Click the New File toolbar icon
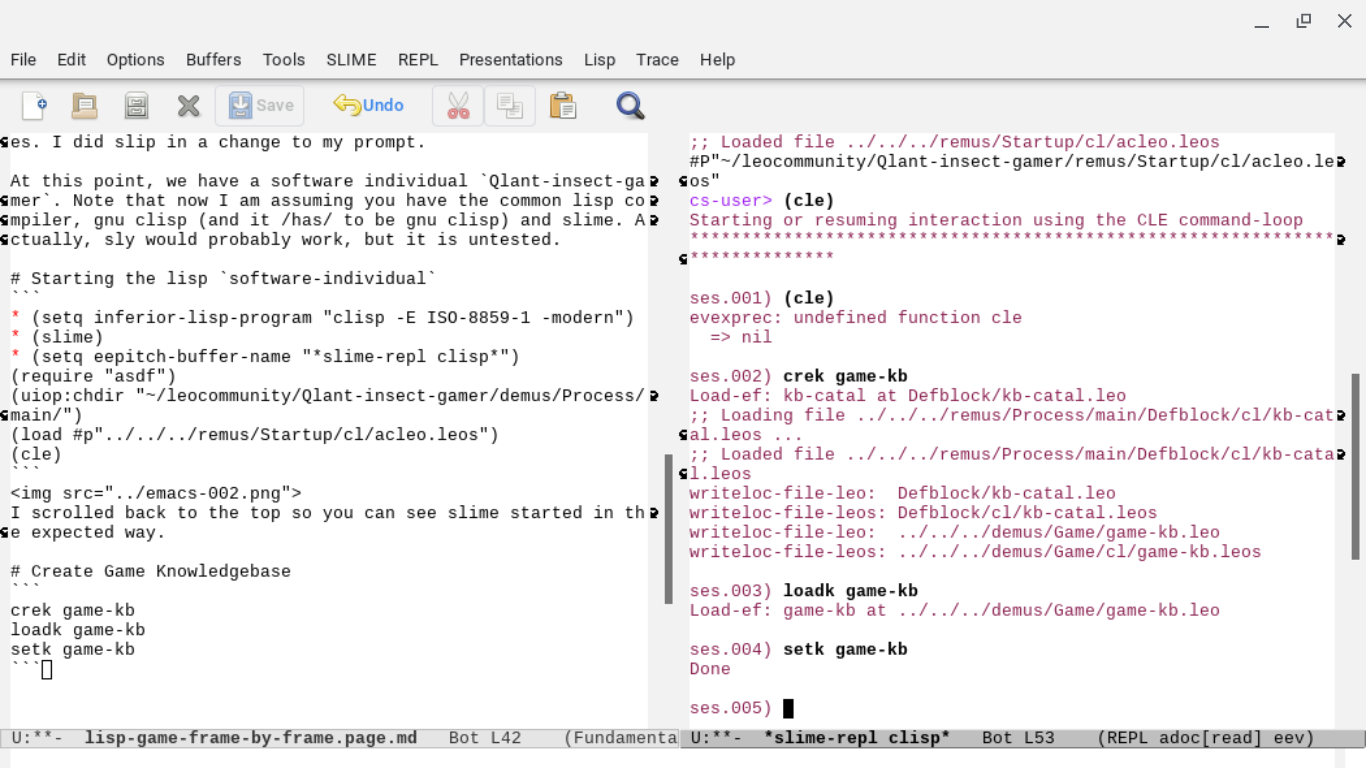The width and height of the screenshot is (1366, 768). (34, 105)
